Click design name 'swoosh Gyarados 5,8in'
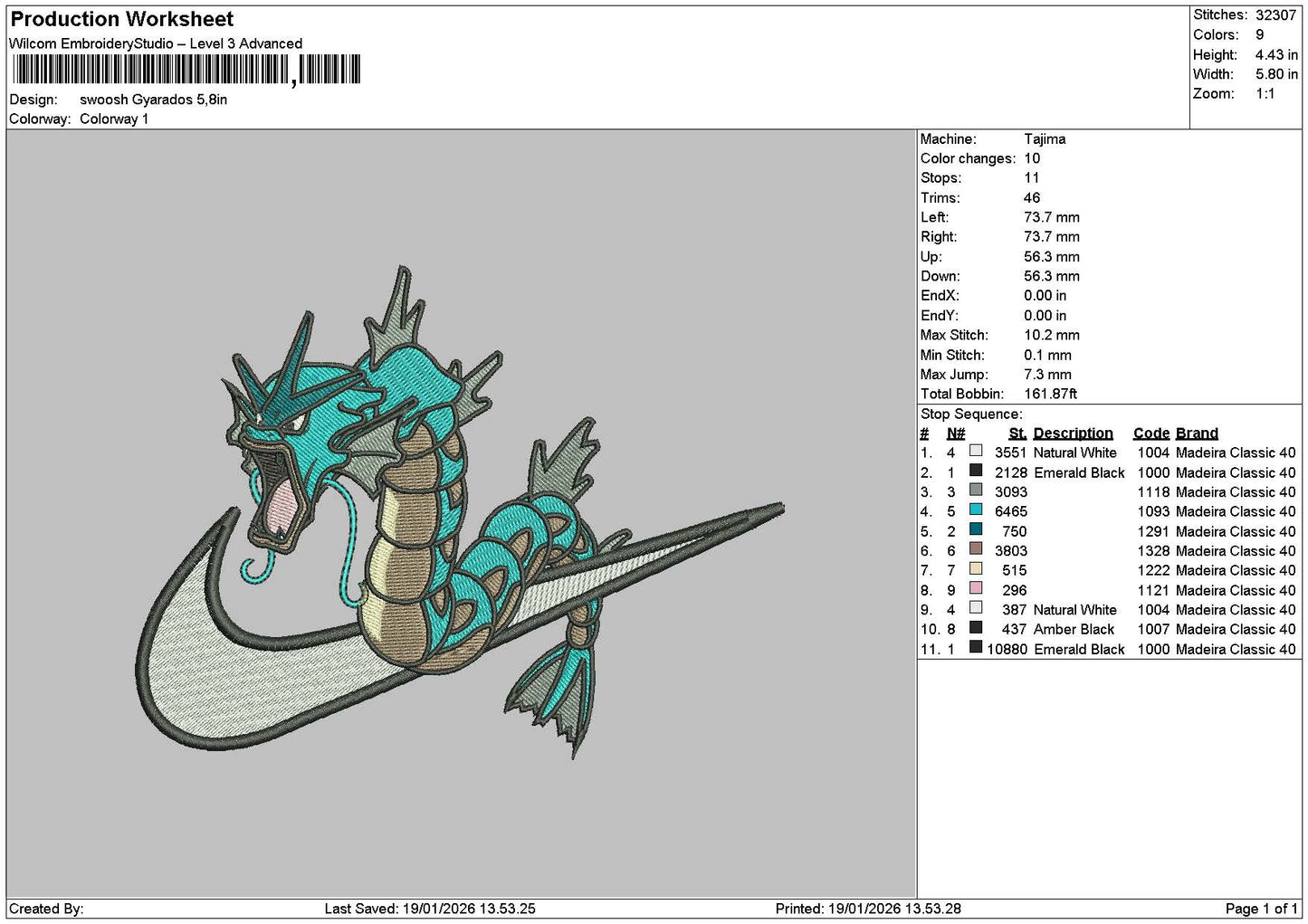 pyautogui.click(x=153, y=100)
